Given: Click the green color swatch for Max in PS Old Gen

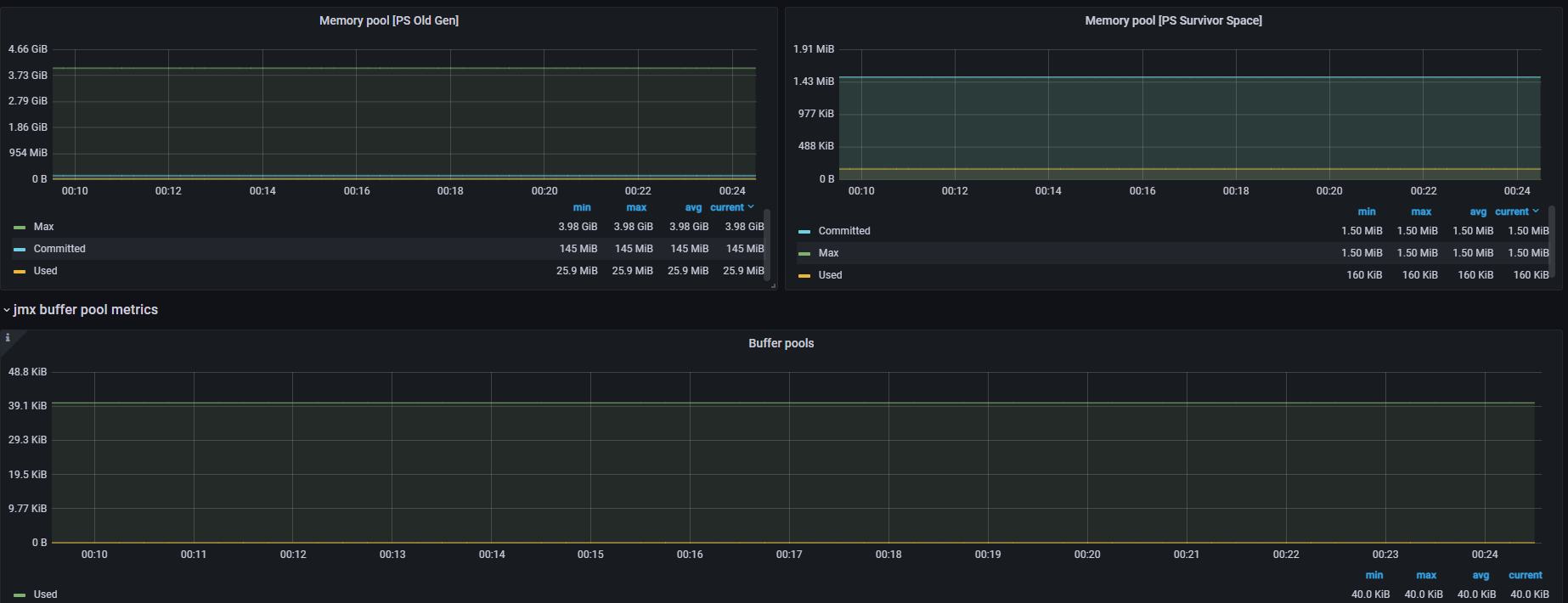Looking at the screenshot, I should coord(20,228).
